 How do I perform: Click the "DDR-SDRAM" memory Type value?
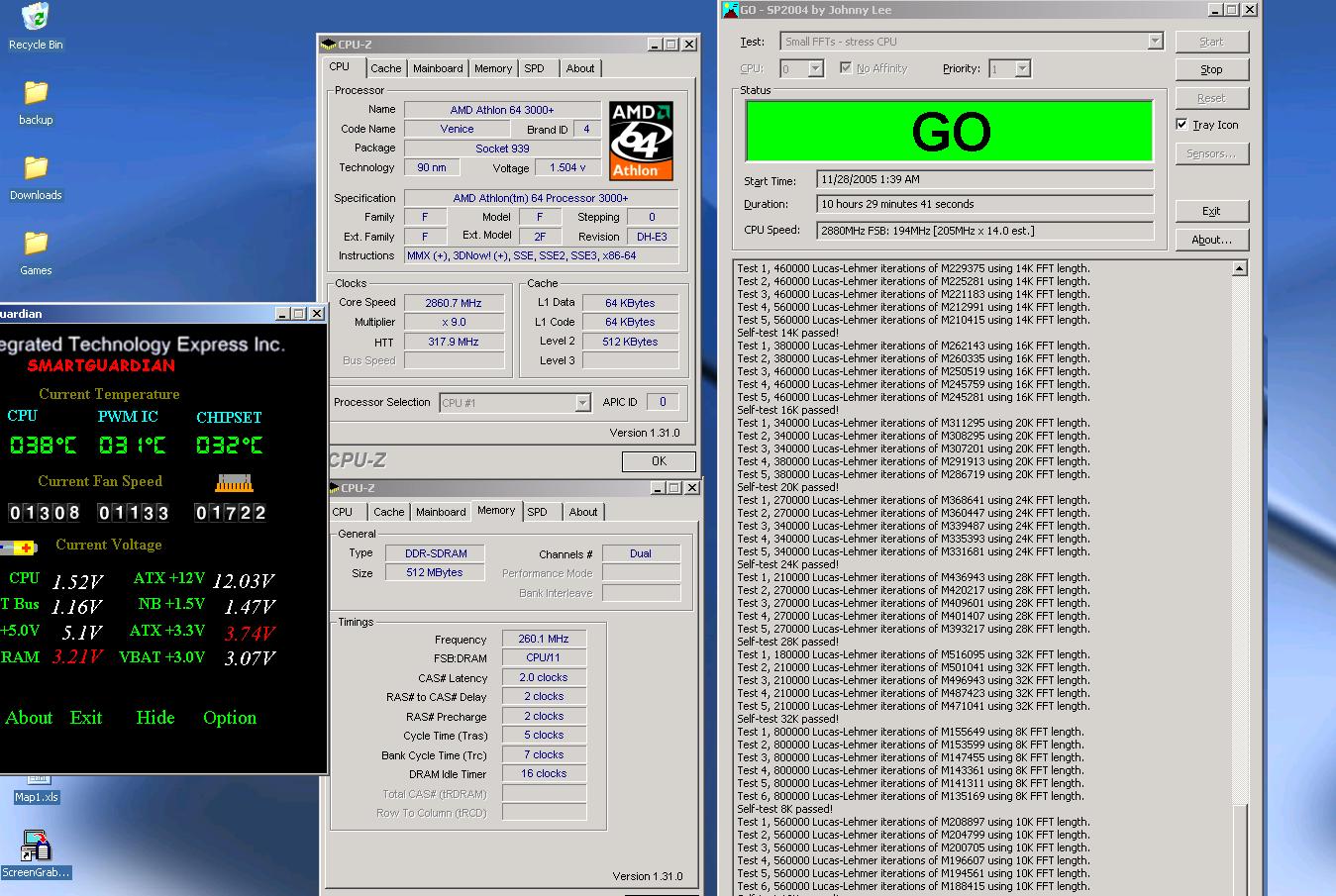[436, 553]
